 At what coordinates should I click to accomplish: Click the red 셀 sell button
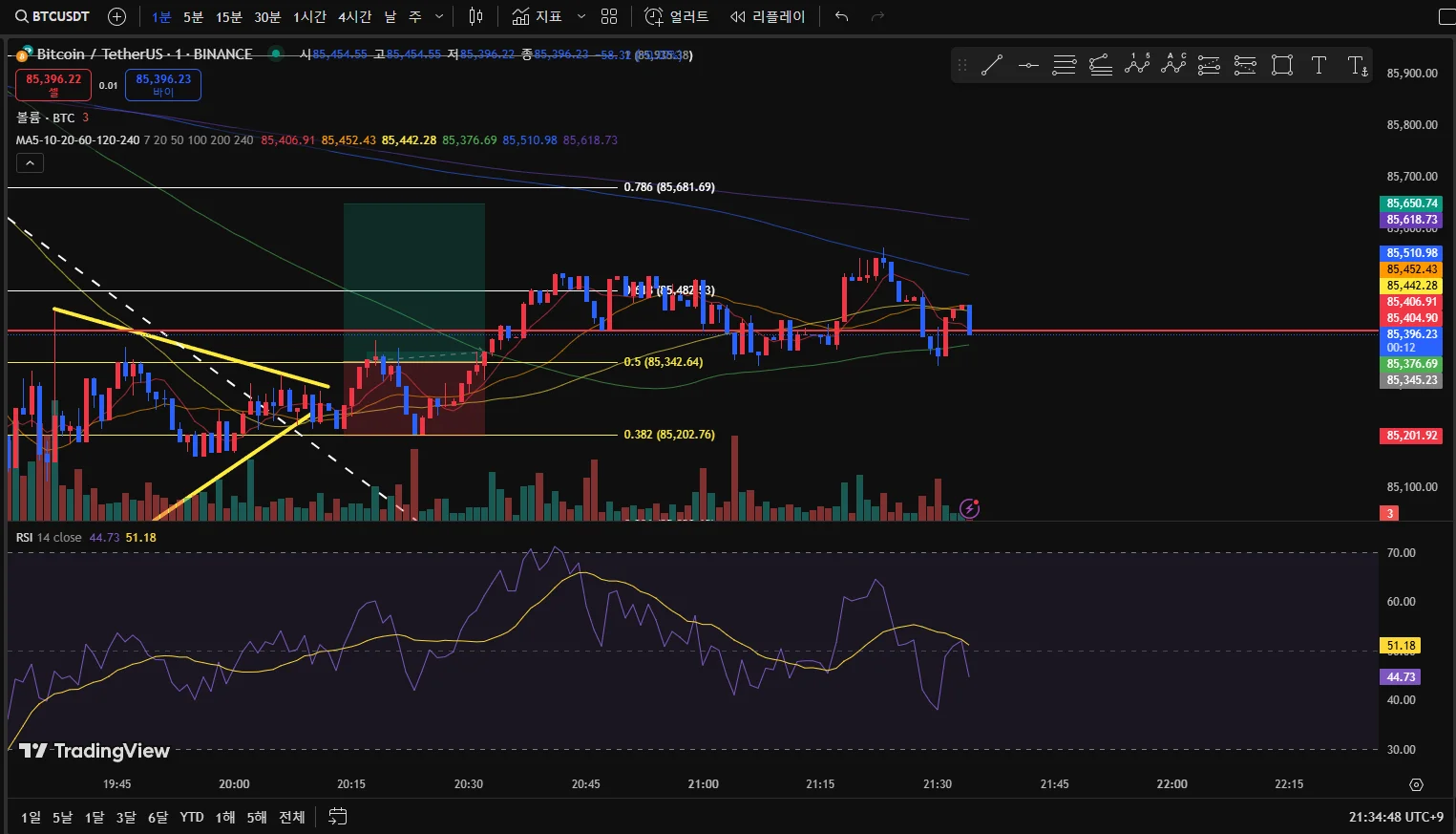click(x=53, y=85)
